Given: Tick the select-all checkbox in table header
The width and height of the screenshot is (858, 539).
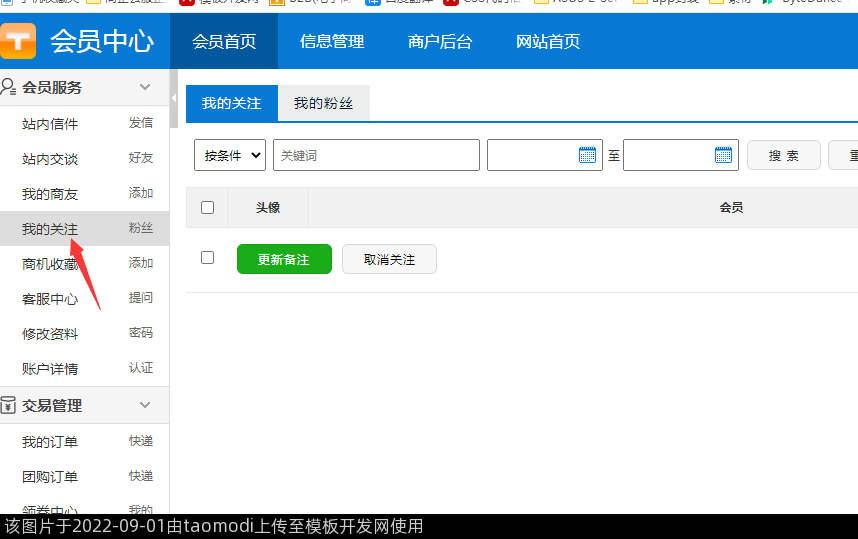Looking at the screenshot, I should point(207,208).
